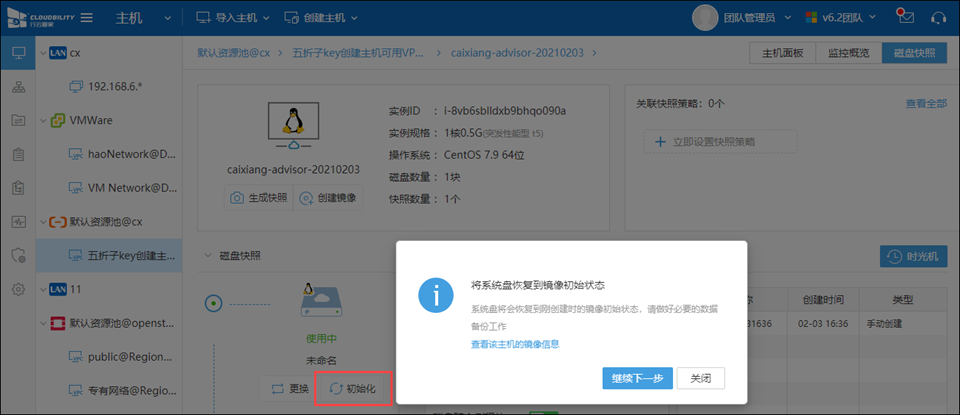Click 继续下一步 in the dialog
960x415 pixels.
637,378
